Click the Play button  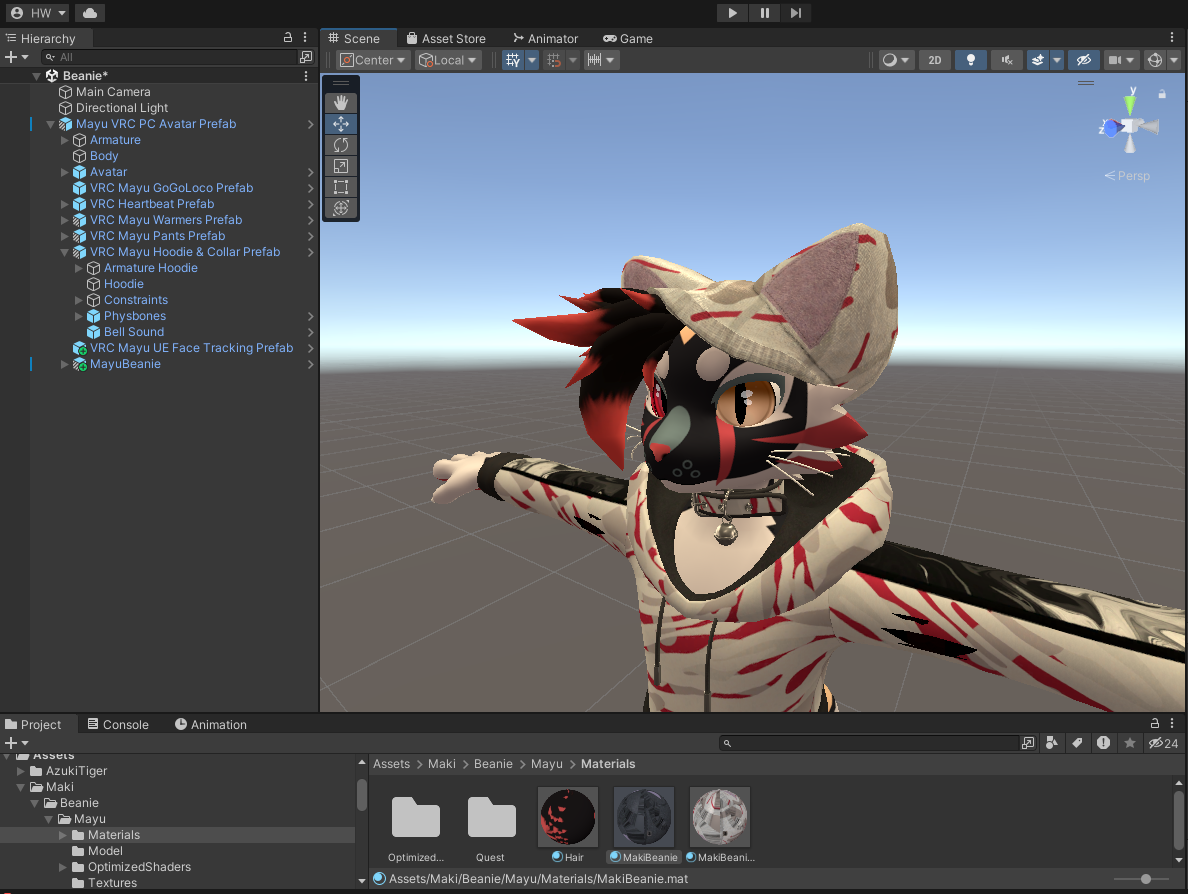[732, 13]
